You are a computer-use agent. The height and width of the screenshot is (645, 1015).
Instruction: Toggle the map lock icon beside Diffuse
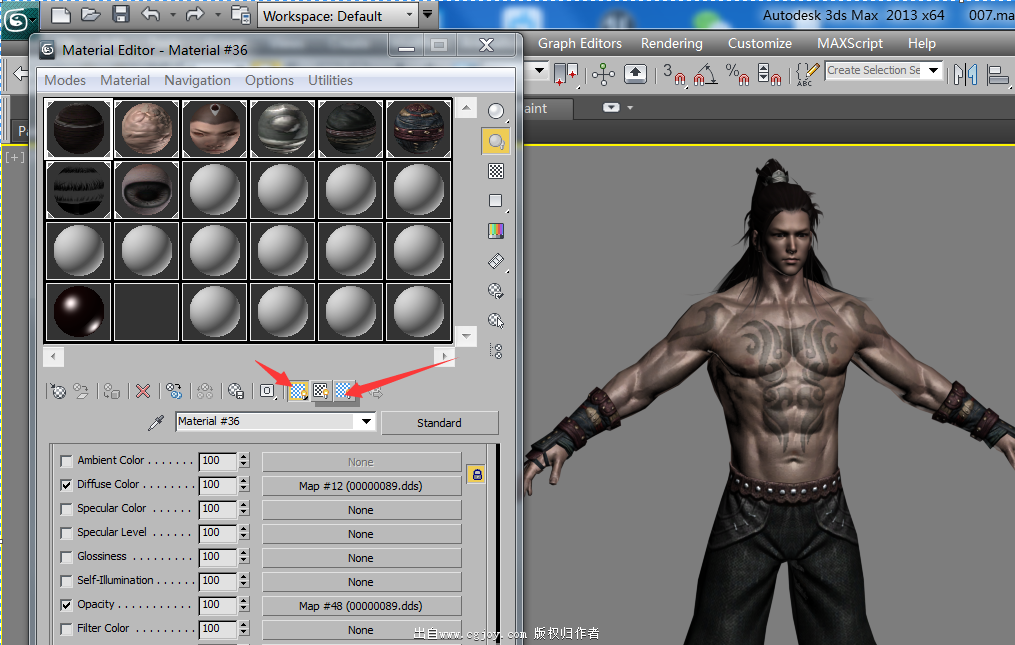476,475
